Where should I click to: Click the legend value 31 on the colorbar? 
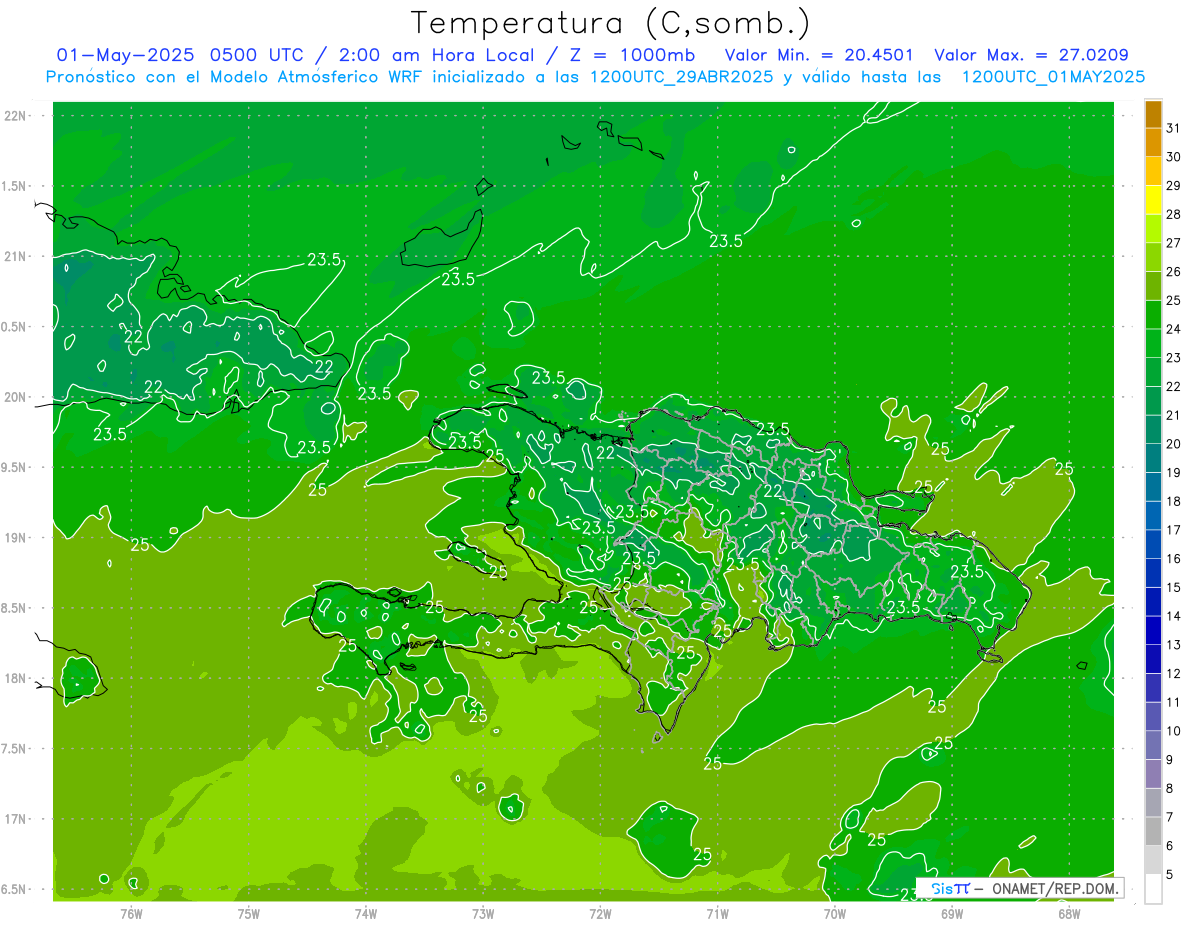click(1174, 128)
